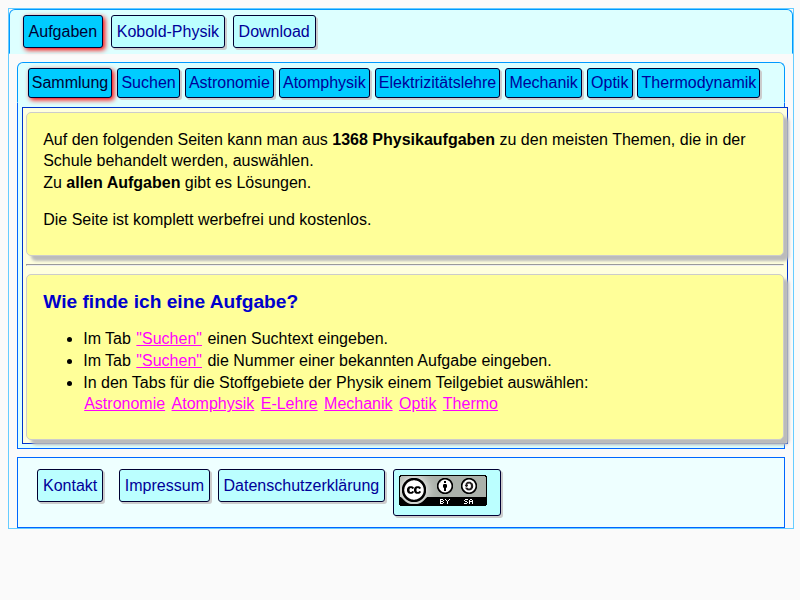Screen dimensions: 800x600
Task: Open the Thermodynamik tab
Action: [698, 83]
